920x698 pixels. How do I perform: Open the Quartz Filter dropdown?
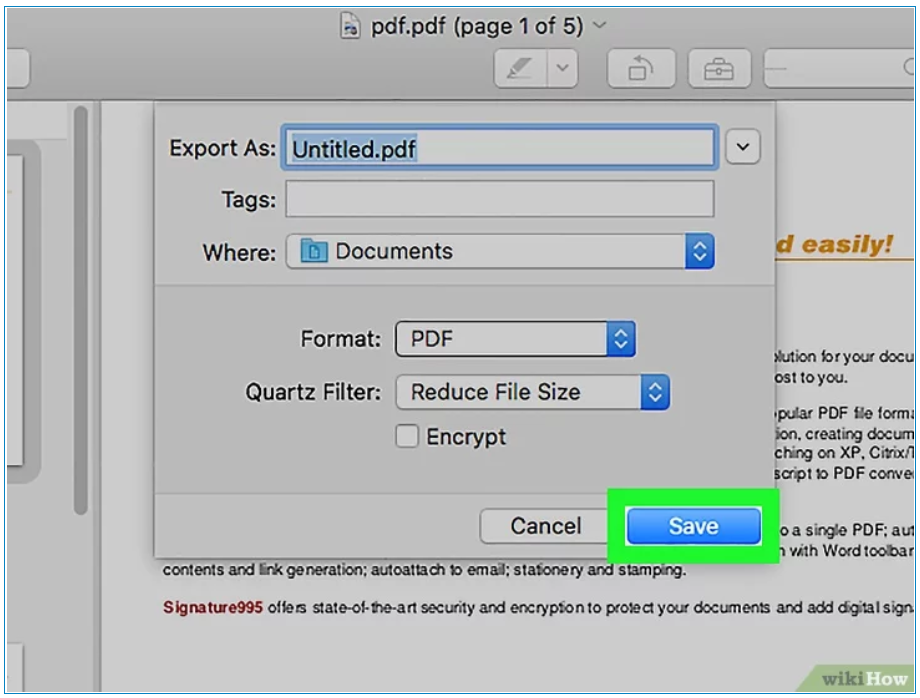532,392
